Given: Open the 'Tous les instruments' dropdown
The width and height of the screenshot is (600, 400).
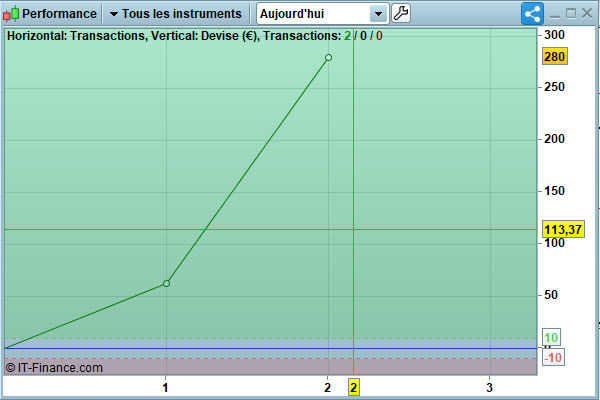Looking at the screenshot, I should click(176, 14).
